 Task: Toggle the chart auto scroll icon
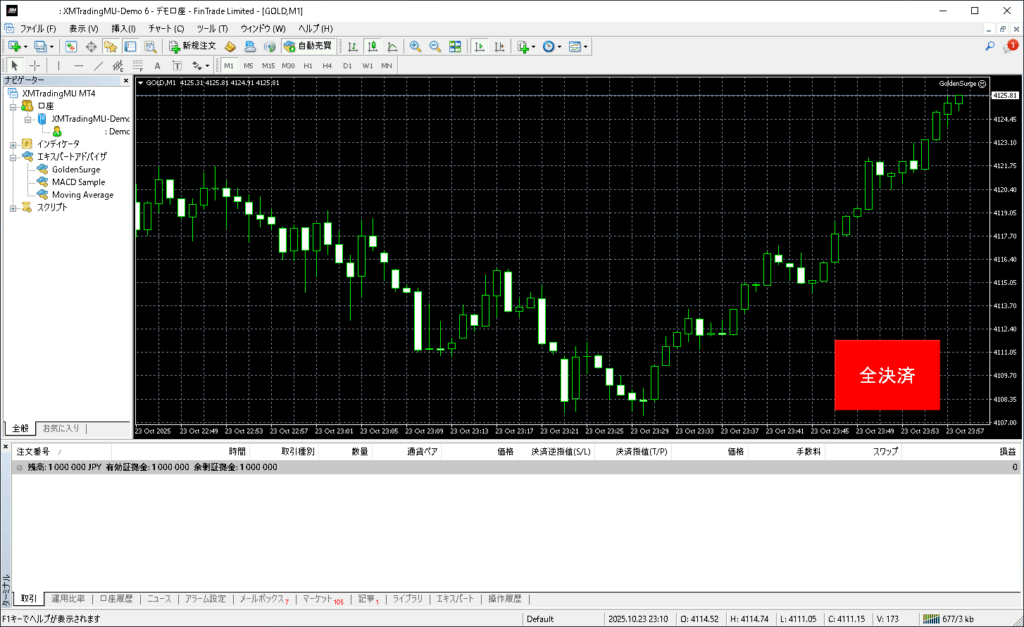(x=480, y=46)
